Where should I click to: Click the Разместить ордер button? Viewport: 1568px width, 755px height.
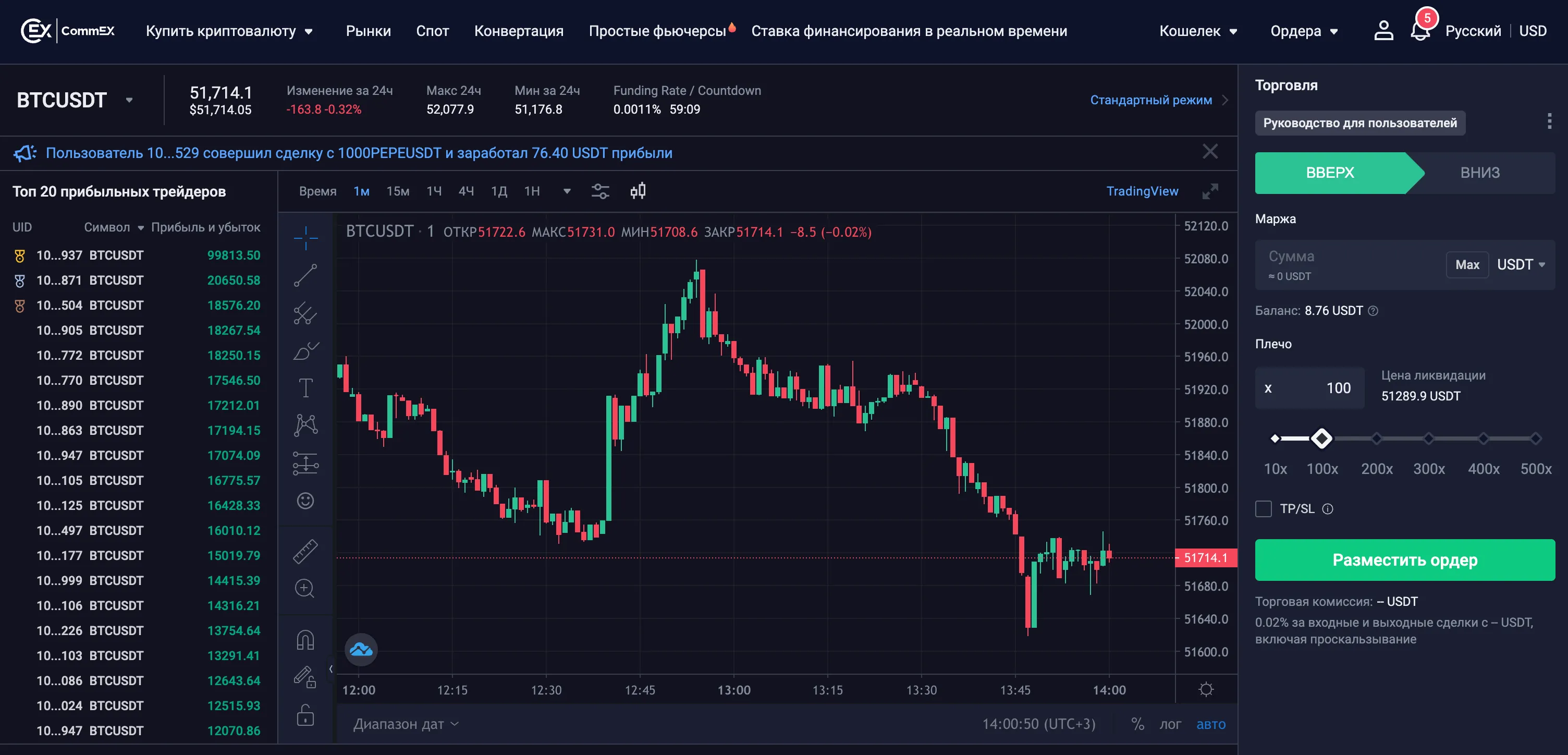(1404, 559)
